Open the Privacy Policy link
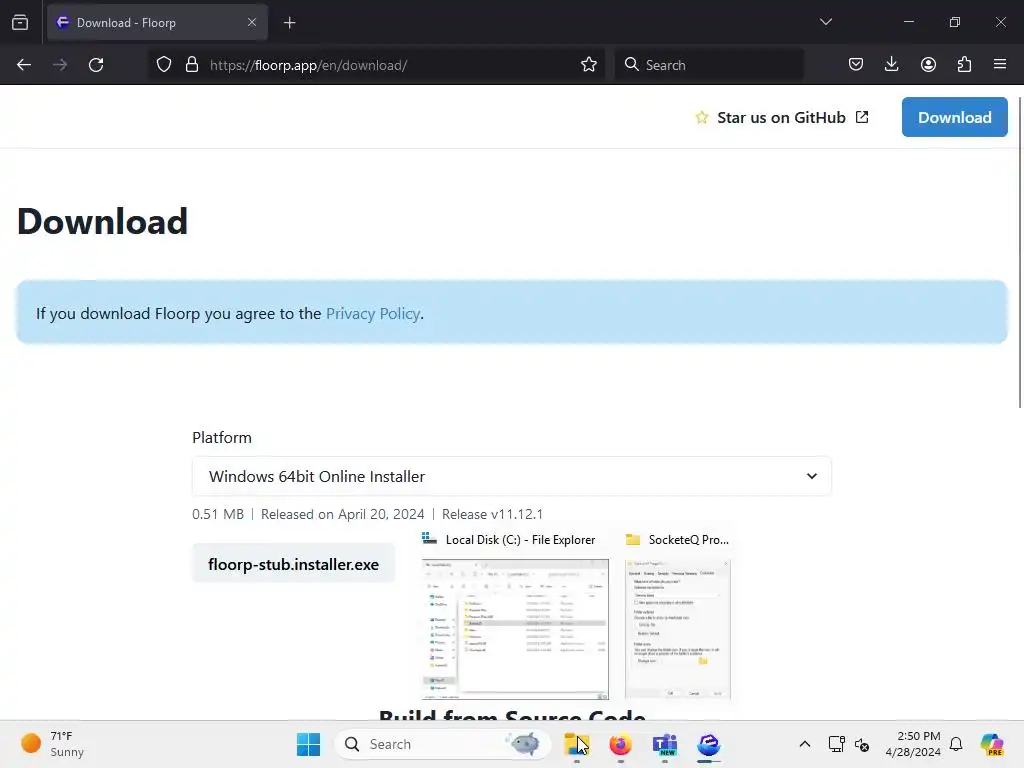The height and width of the screenshot is (768, 1024). coord(372,313)
